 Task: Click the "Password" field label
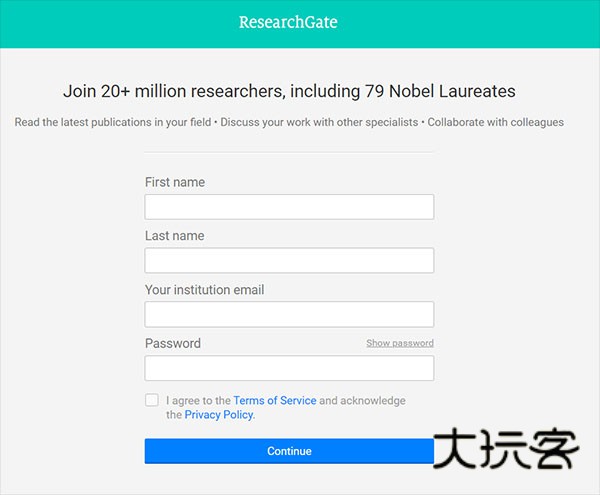click(173, 343)
